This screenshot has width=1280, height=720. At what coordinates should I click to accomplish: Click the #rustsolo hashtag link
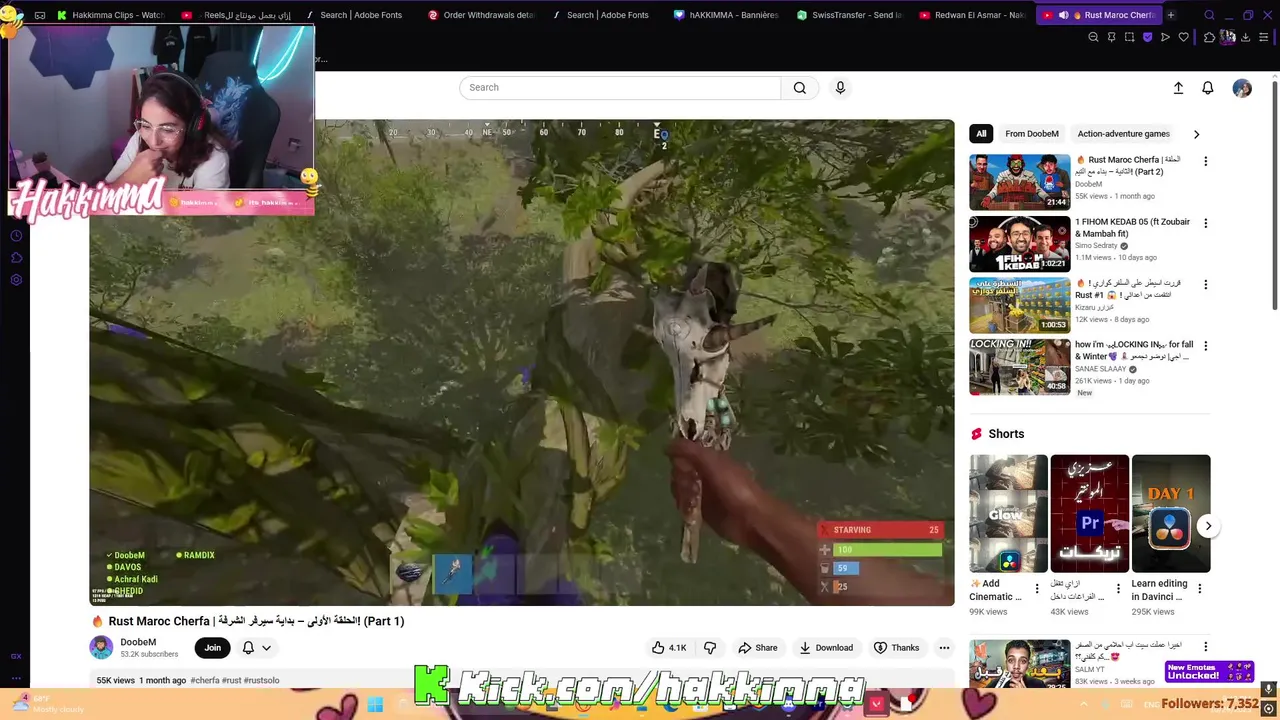(x=262, y=681)
